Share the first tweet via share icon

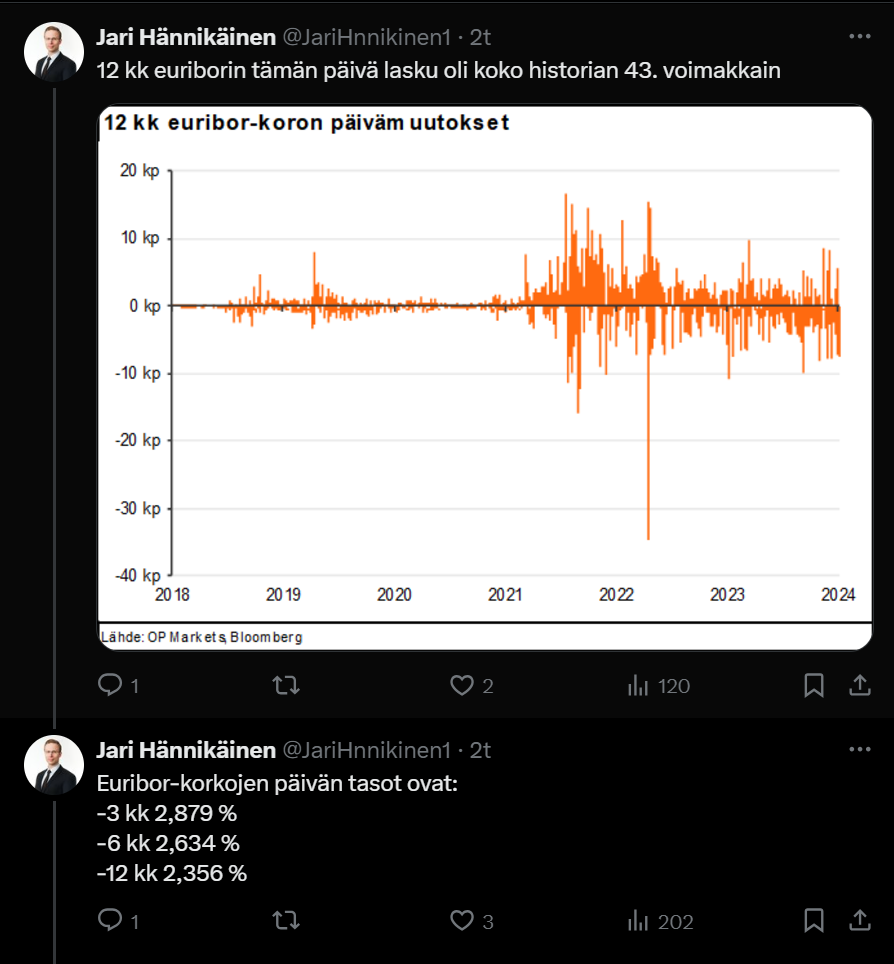tap(860, 685)
